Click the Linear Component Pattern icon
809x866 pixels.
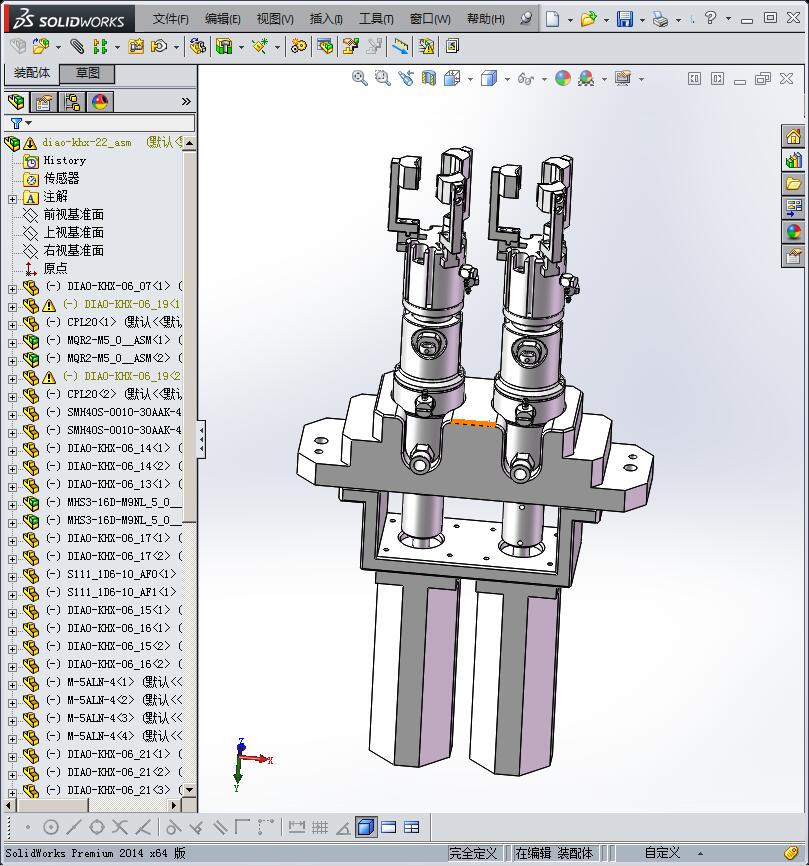click(100, 46)
